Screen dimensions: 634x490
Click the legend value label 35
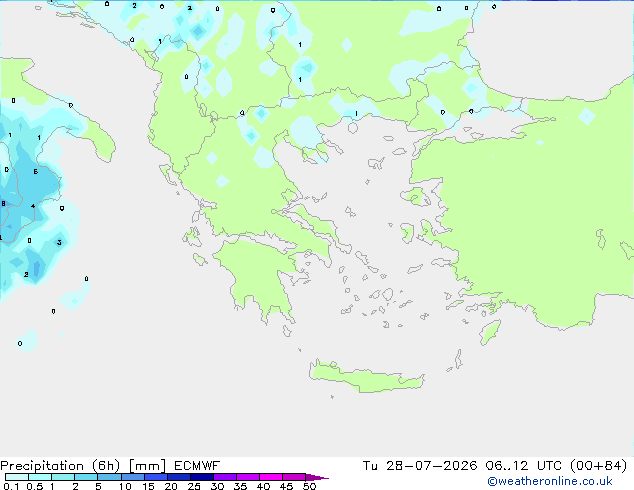pyautogui.click(x=240, y=486)
